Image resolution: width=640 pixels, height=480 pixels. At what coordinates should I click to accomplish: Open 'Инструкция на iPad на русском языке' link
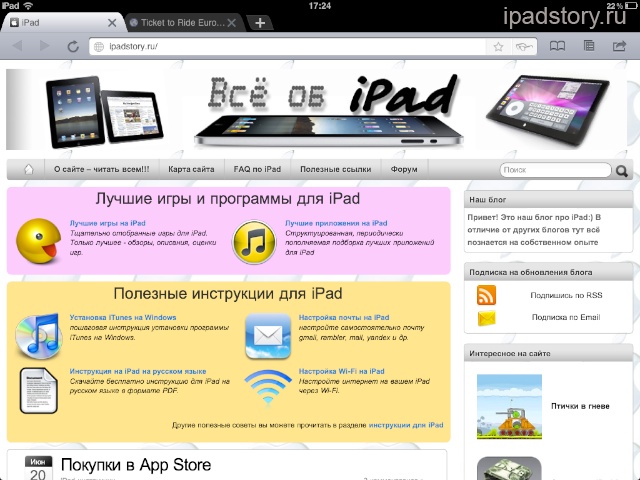coord(138,371)
